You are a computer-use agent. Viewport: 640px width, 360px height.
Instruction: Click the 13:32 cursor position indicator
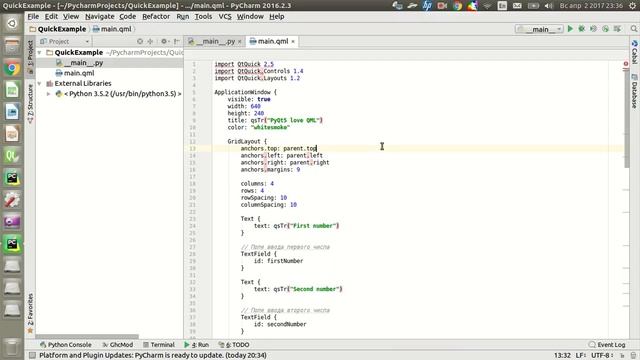click(x=562, y=356)
